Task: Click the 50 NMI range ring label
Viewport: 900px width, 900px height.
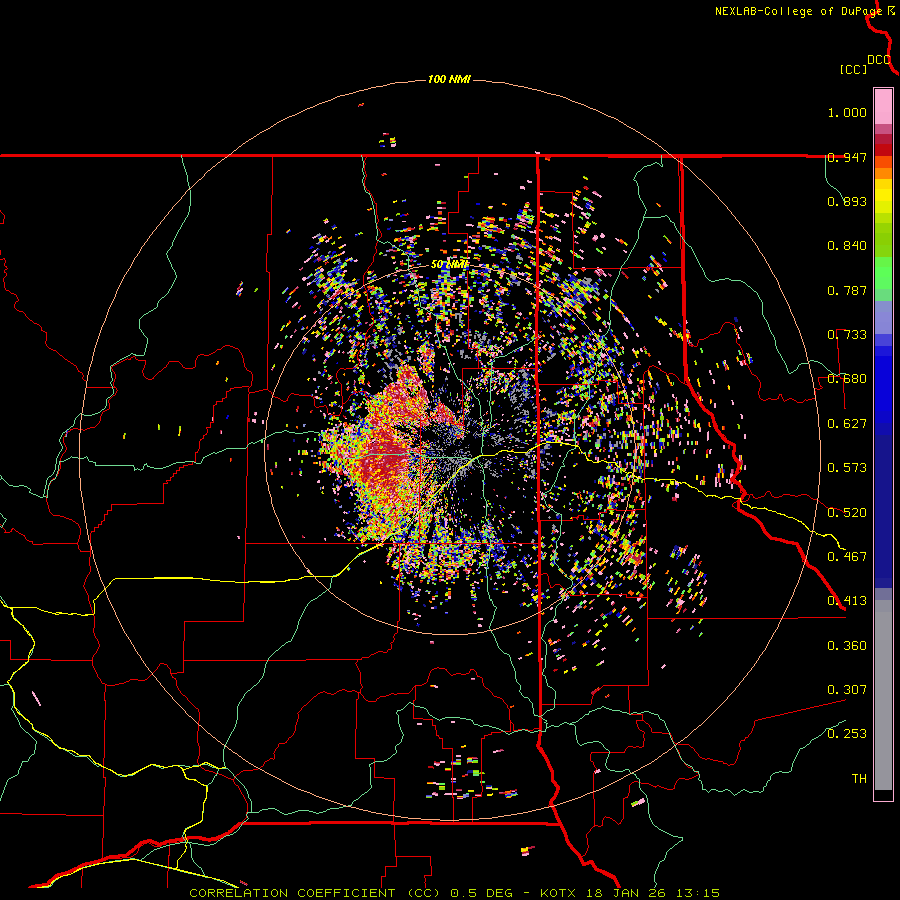Action: [449, 265]
